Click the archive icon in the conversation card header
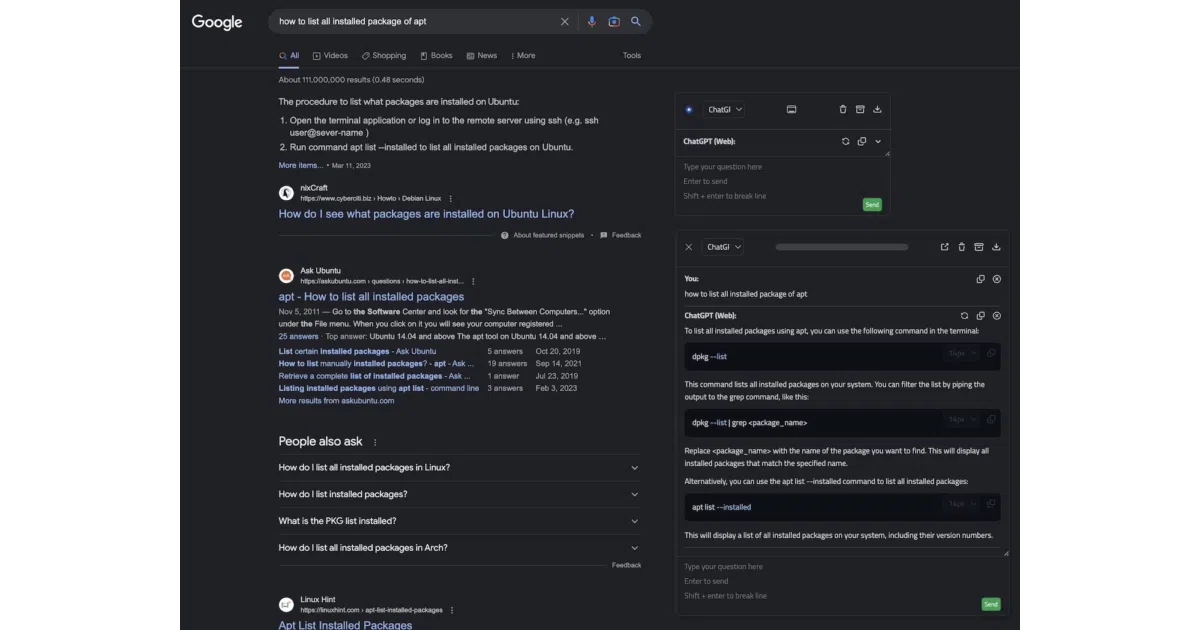Viewport: 1200px width, 630px height. click(x=979, y=247)
